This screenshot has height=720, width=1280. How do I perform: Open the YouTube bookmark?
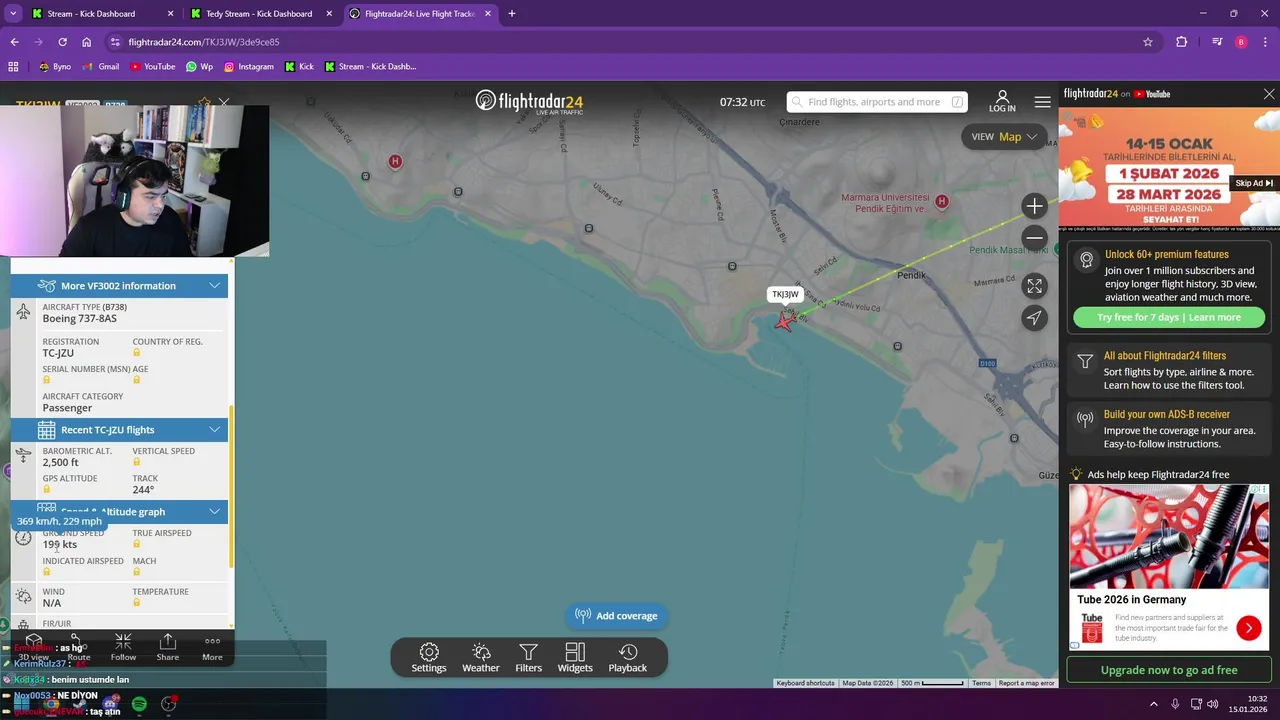[x=152, y=67]
